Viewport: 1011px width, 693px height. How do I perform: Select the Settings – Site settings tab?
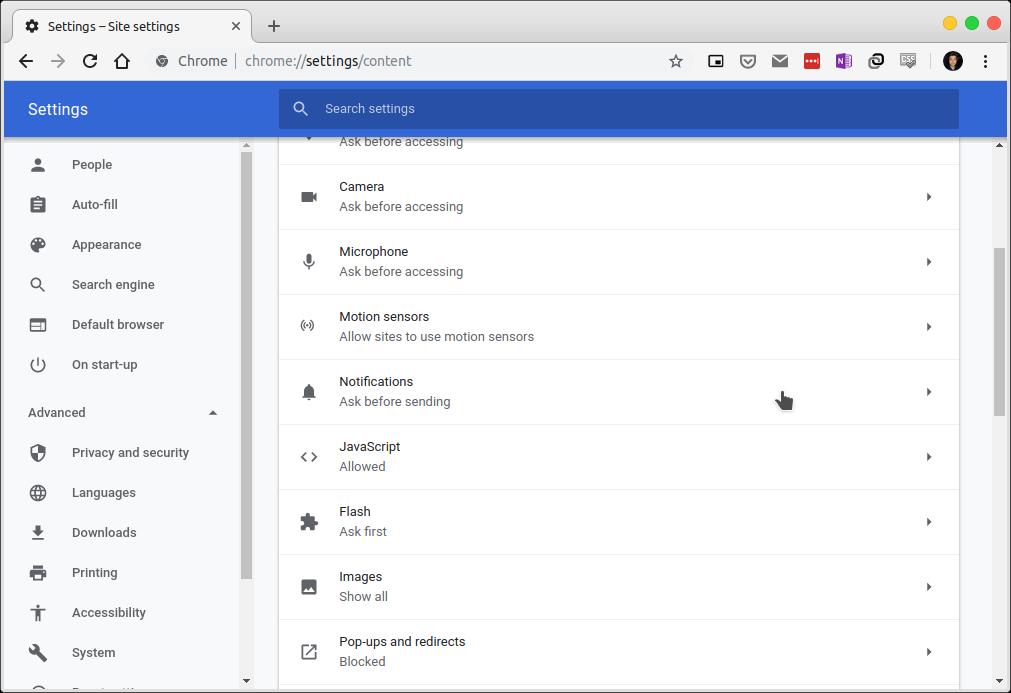[x=132, y=26]
